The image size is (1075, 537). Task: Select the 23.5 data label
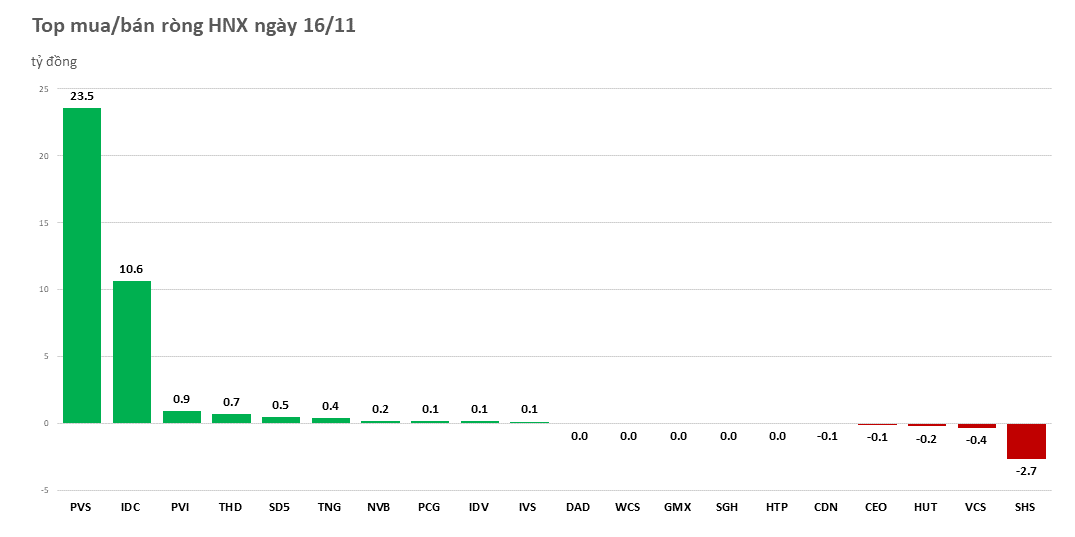[x=82, y=96]
